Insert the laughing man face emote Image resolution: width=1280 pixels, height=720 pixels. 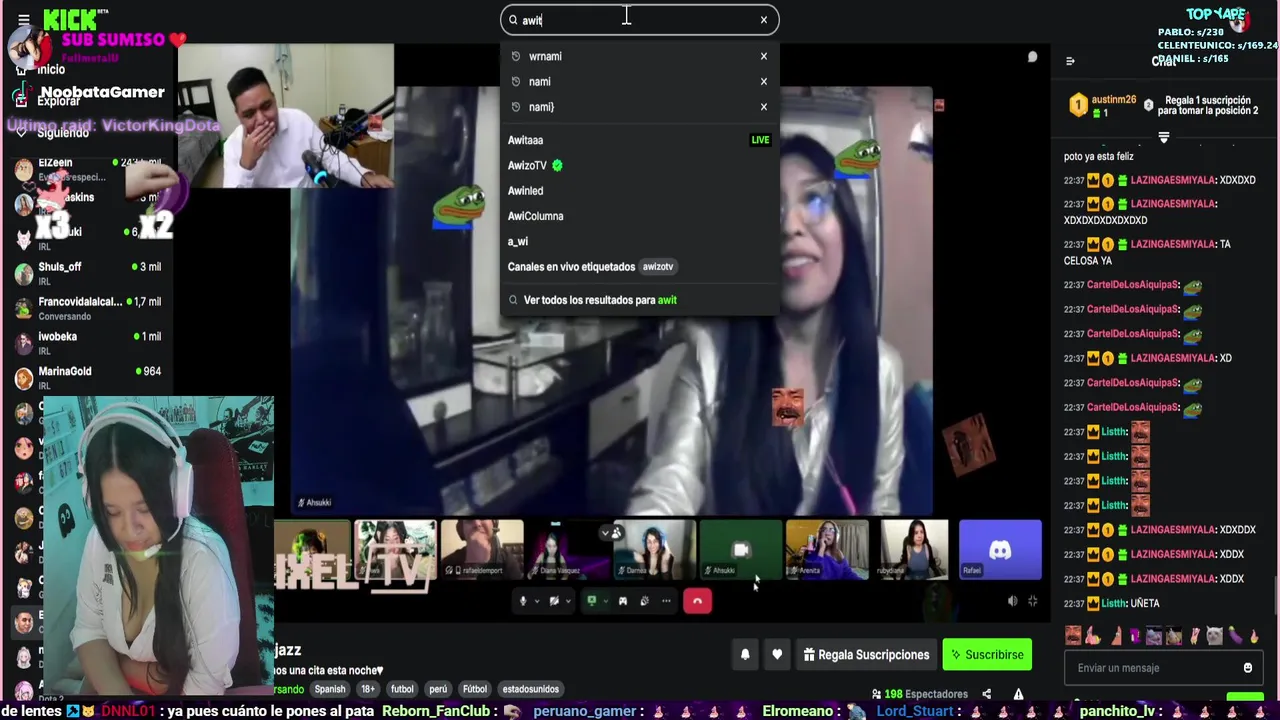click(1074, 635)
